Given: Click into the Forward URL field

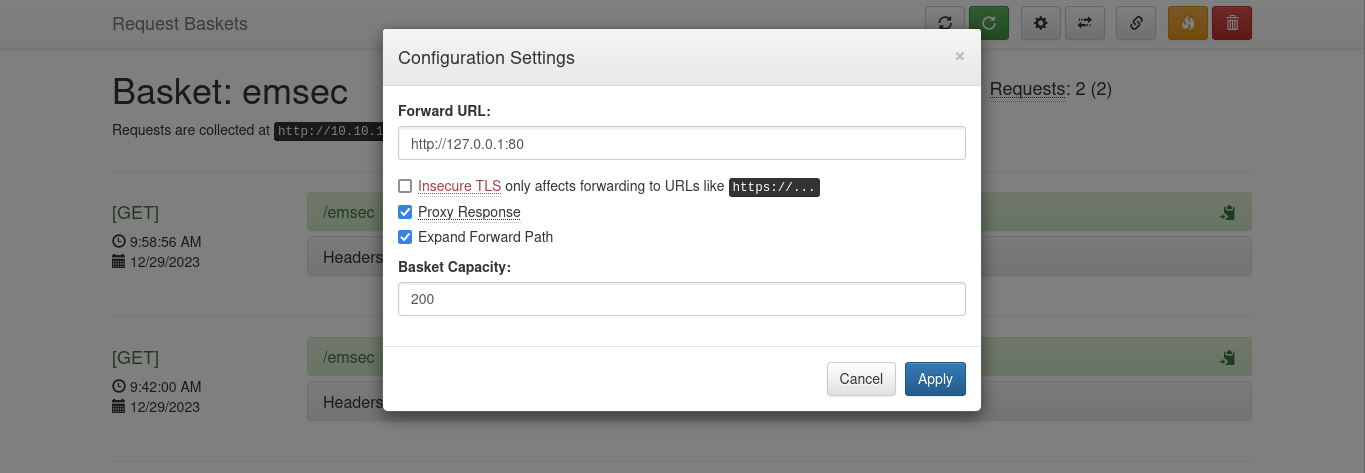Looking at the screenshot, I should tap(681, 143).
